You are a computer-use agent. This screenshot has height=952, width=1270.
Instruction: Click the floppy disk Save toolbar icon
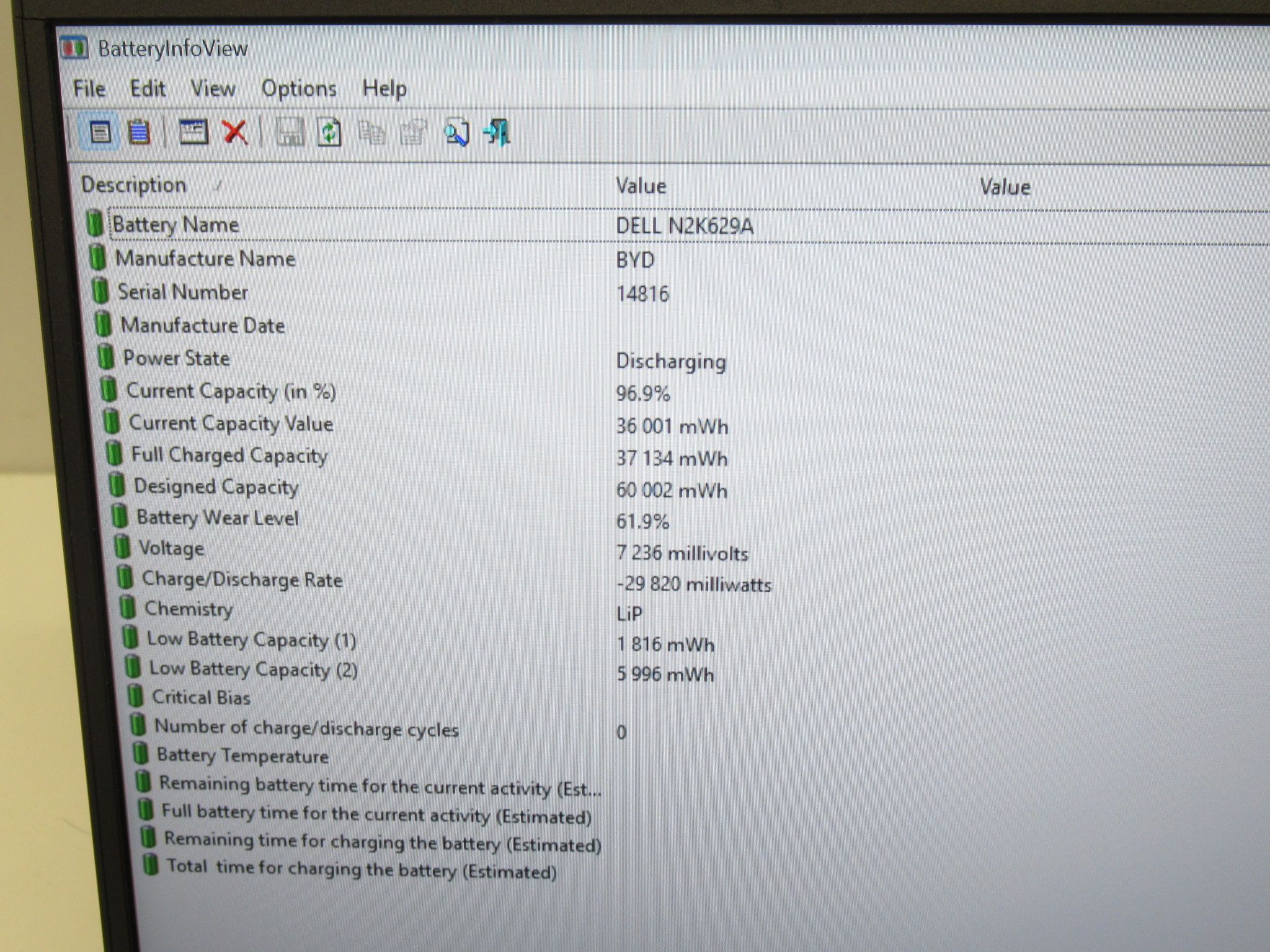[x=290, y=132]
